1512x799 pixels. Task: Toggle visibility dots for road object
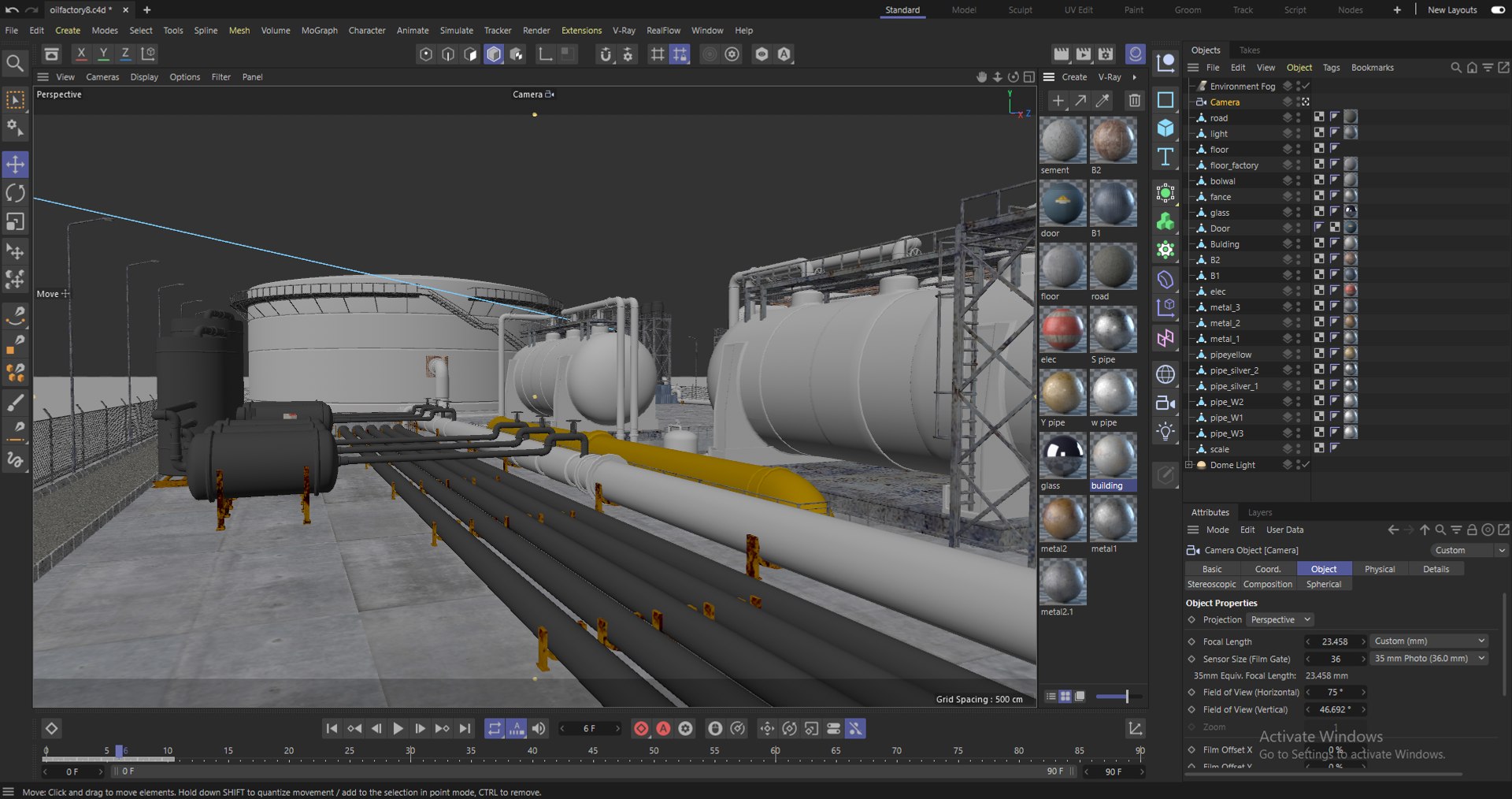tap(1298, 117)
